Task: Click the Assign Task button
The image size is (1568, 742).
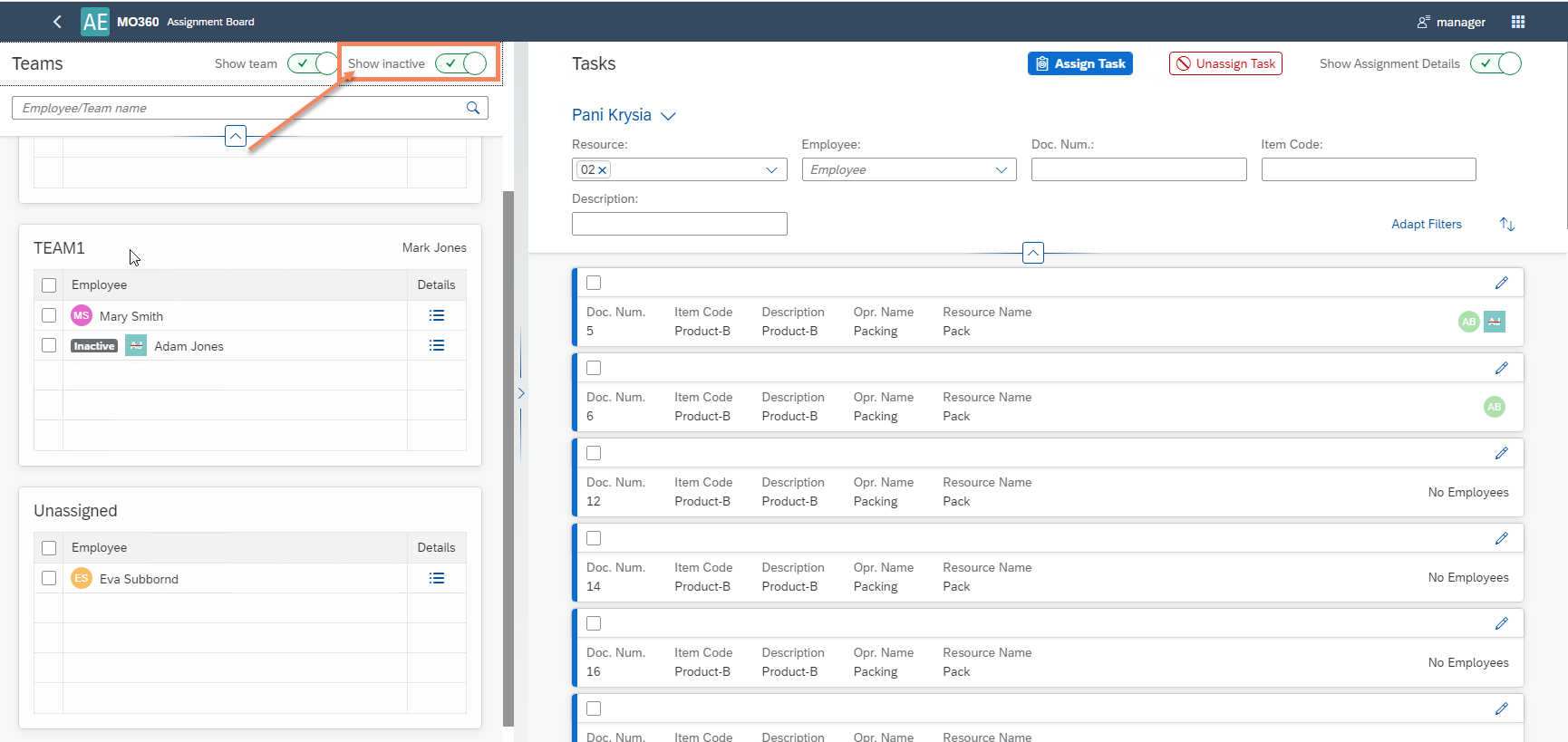Action: 1079,63
